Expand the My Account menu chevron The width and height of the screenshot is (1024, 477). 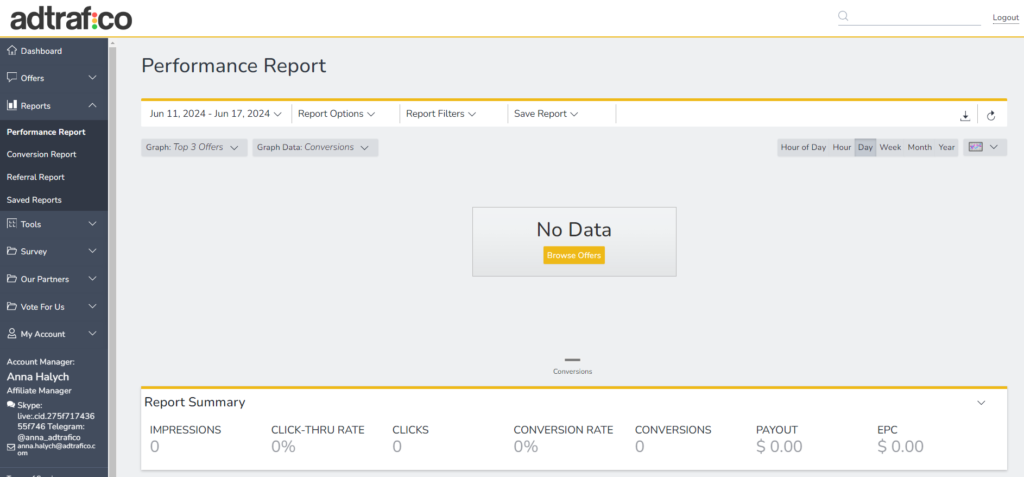[93, 333]
